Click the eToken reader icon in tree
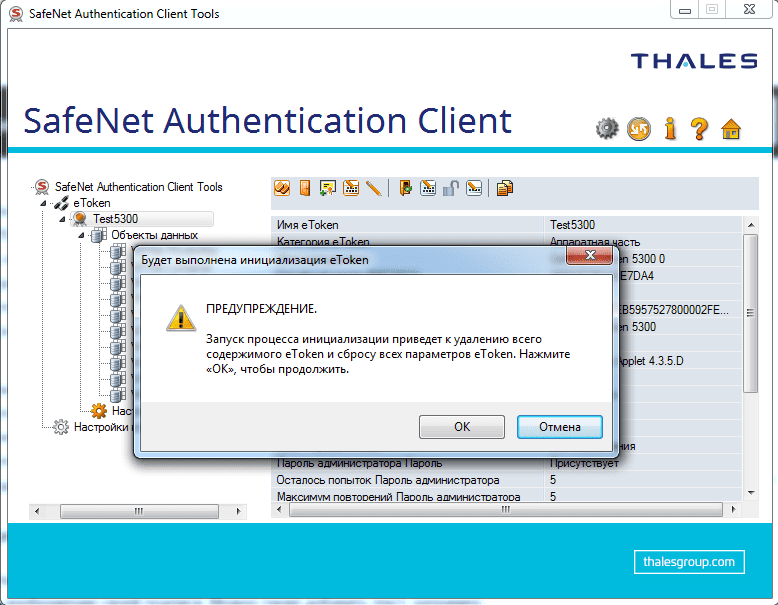Image resolution: width=778 pixels, height=605 pixels. (x=62, y=202)
